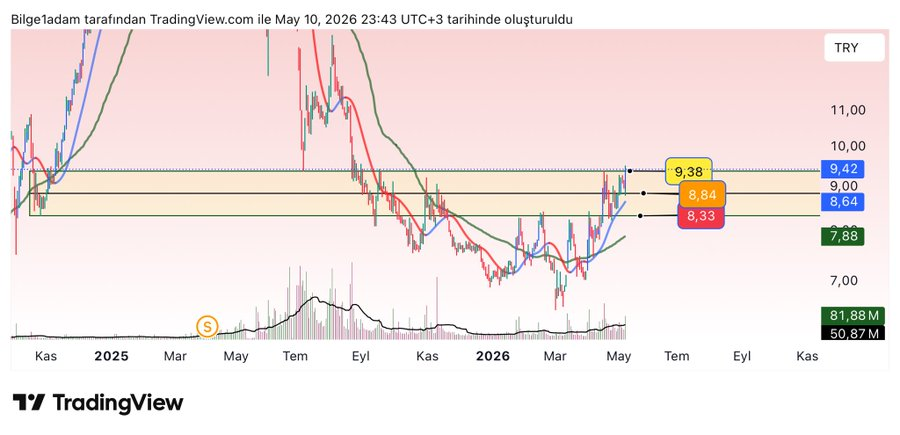The image size is (900, 435).
Task: Click the 2025 year label on time axis
Action: coord(112,356)
